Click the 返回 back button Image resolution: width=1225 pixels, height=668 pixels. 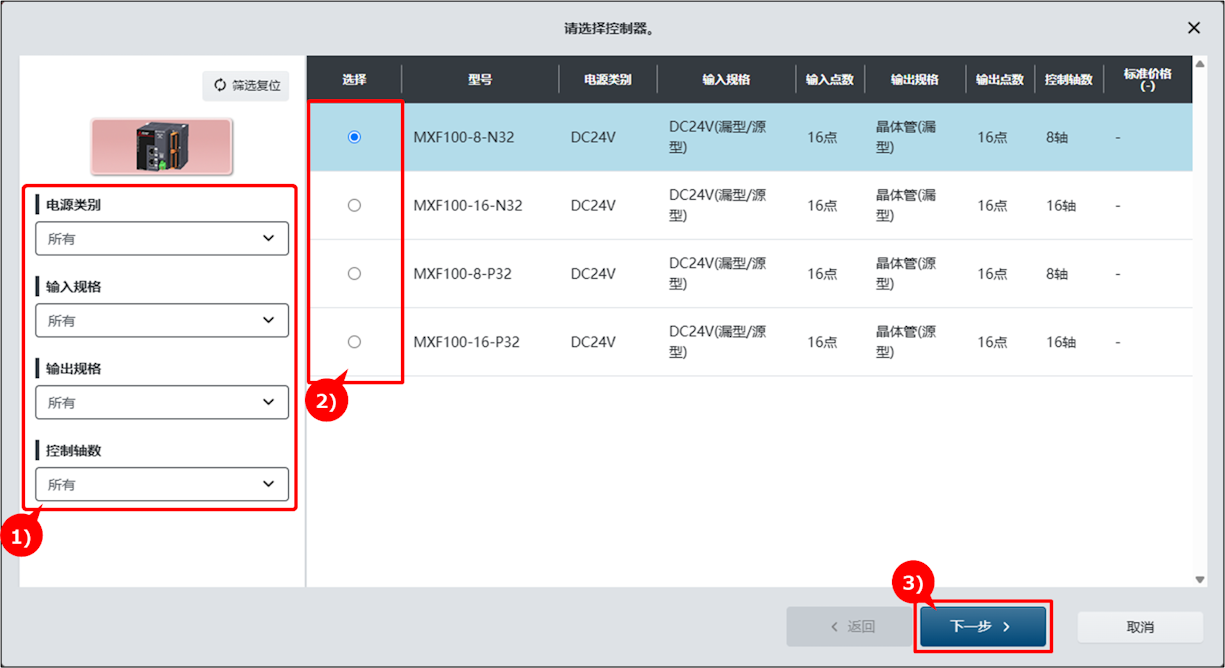click(x=852, y=627)
